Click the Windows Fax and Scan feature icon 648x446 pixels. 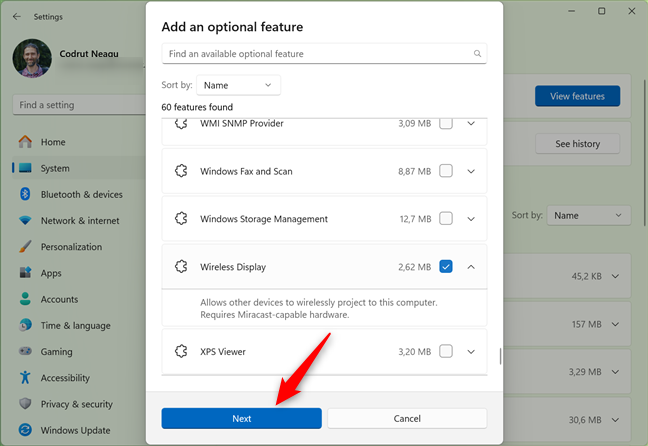coord(181,171)
